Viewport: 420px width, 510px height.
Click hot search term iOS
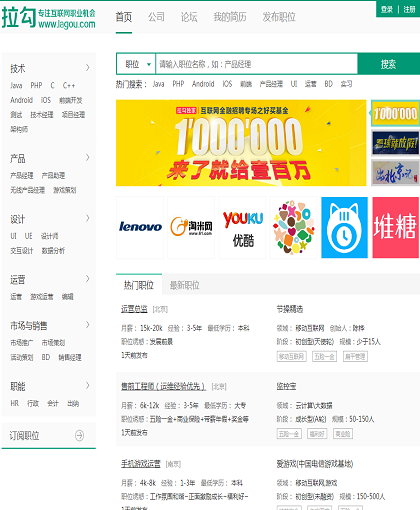click(227, 84)
